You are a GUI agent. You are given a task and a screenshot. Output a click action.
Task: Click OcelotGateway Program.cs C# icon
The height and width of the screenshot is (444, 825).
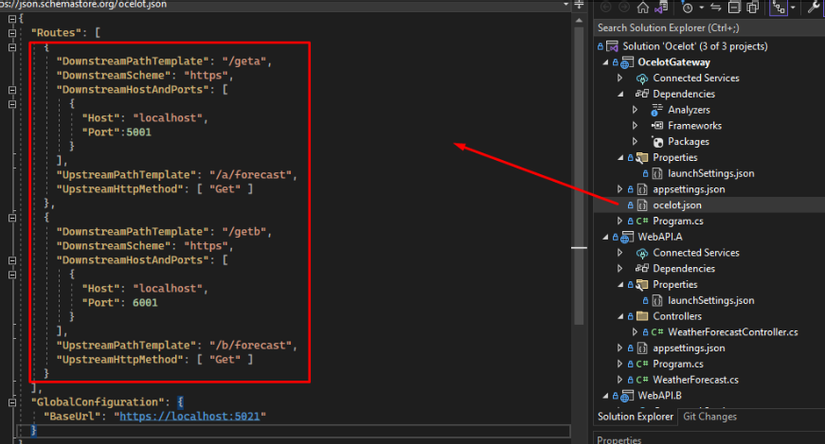click(x=642, y=221)
